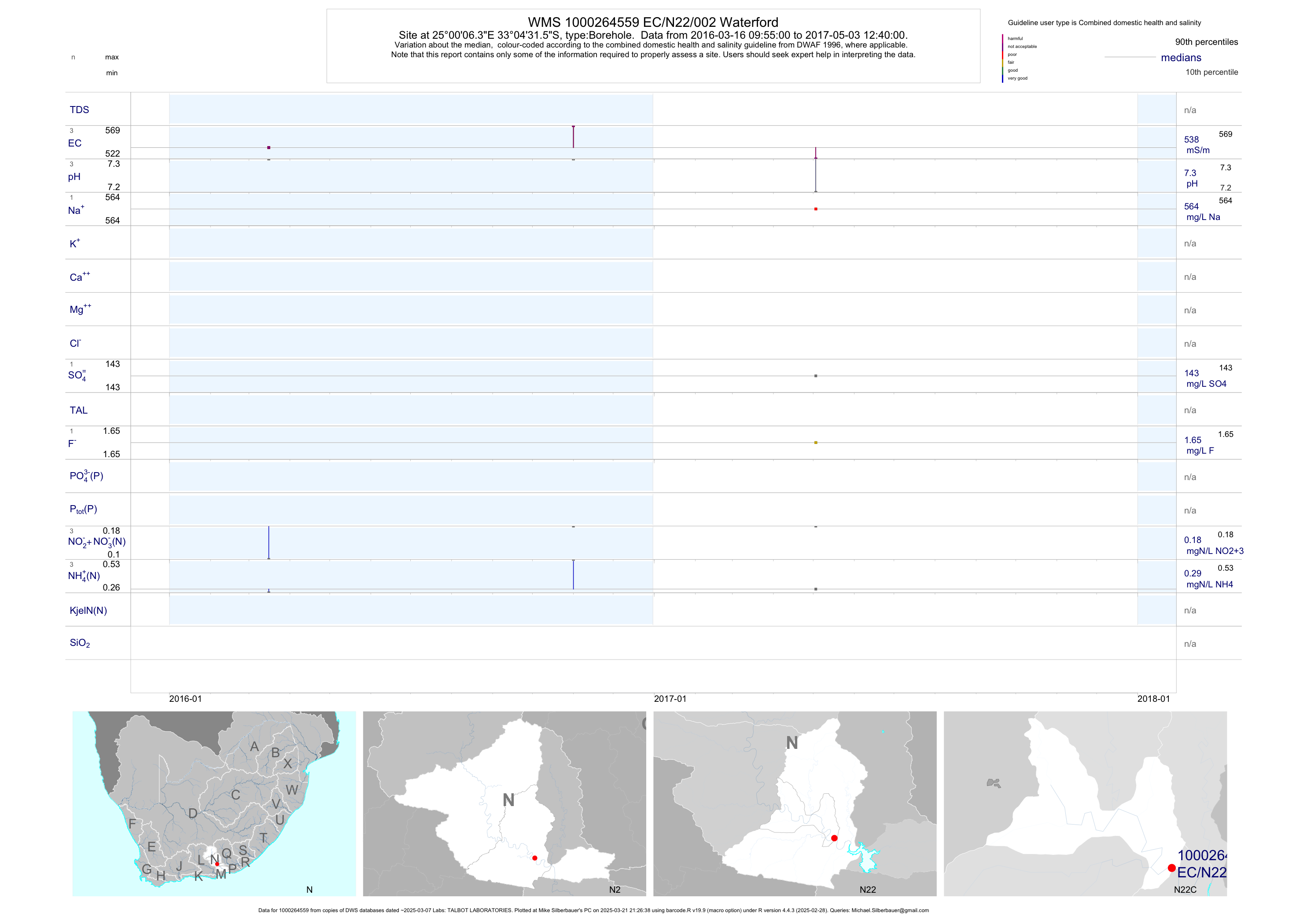Click the red Na+ data point marker
Image resolution: width=1307 pixels, height=924 pixels.
point(816,209)
